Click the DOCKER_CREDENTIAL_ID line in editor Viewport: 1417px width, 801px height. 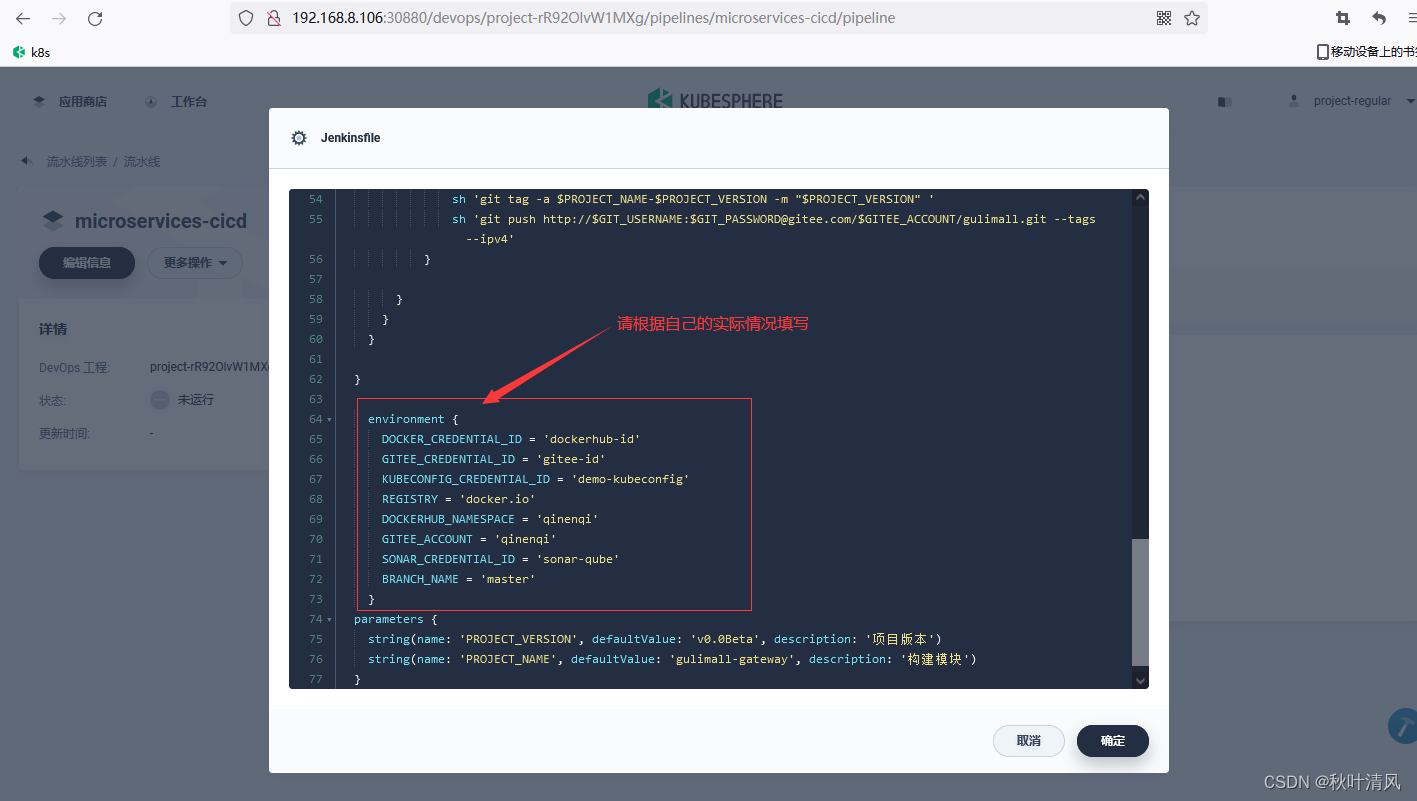click(x=511, y=439)
